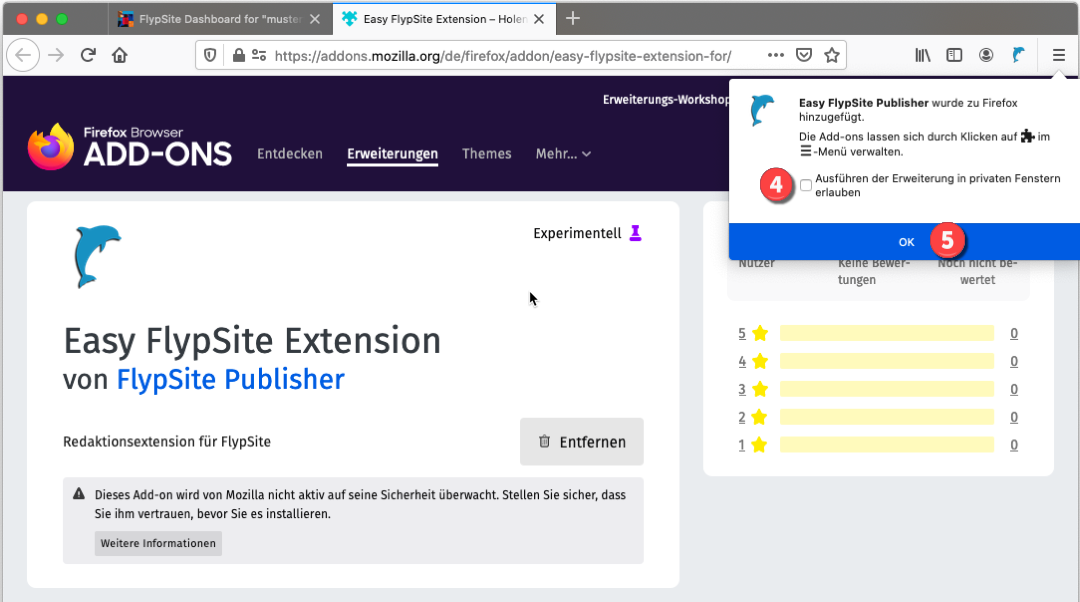Close the FlypSite Dashboard tab
This screenshot has height=602, width=1080.
pos(315,19)
